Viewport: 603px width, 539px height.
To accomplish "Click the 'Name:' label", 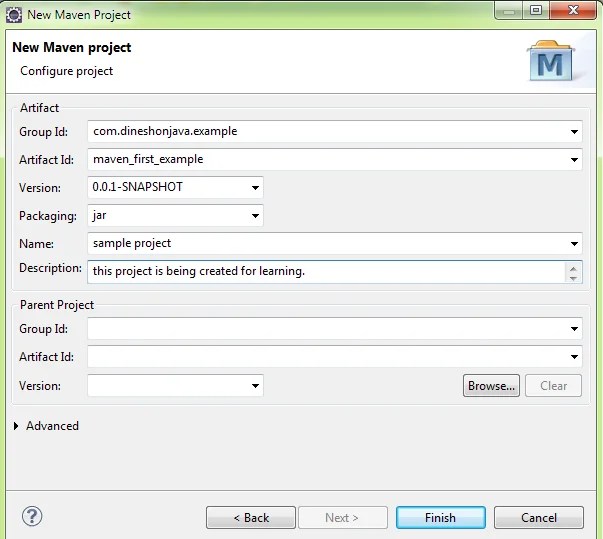I will click(x=37, y=244).
